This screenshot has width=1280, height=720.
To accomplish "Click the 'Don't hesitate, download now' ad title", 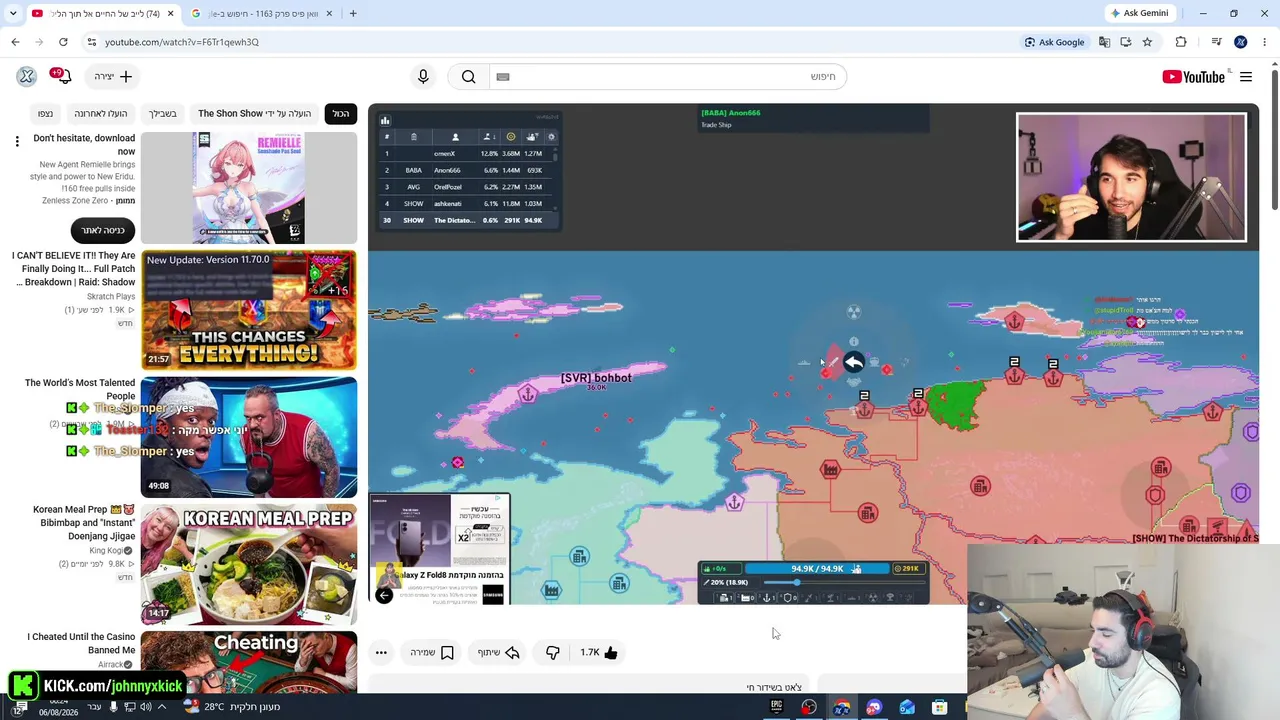I will [84, 145].
